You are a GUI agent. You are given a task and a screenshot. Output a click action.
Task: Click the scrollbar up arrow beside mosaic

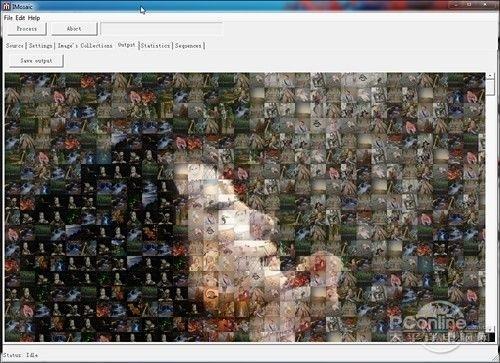(490, 76)
